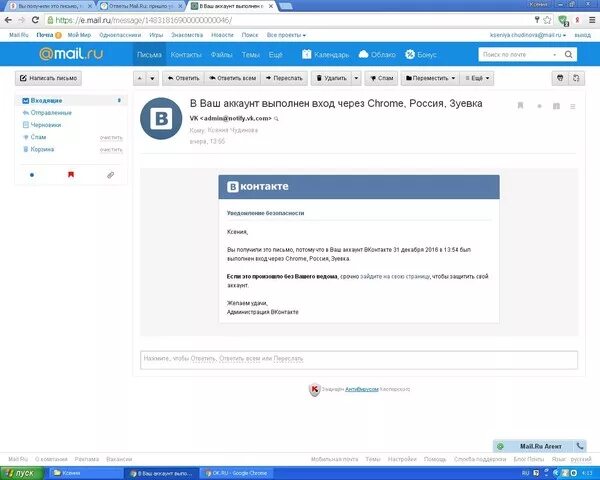Click the phone icon in Mail.Ru Агент bar
Viewport: 600px width, 480px height.
580,446
